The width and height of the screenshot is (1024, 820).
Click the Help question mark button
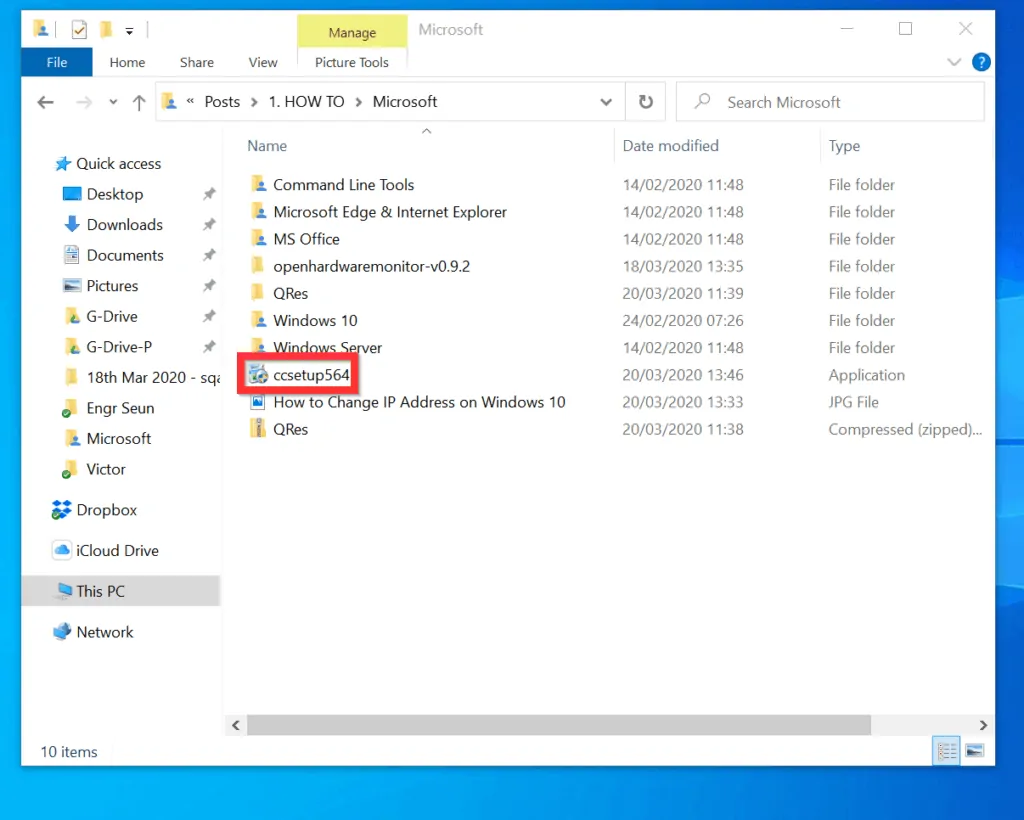click(x=981, y=62)
